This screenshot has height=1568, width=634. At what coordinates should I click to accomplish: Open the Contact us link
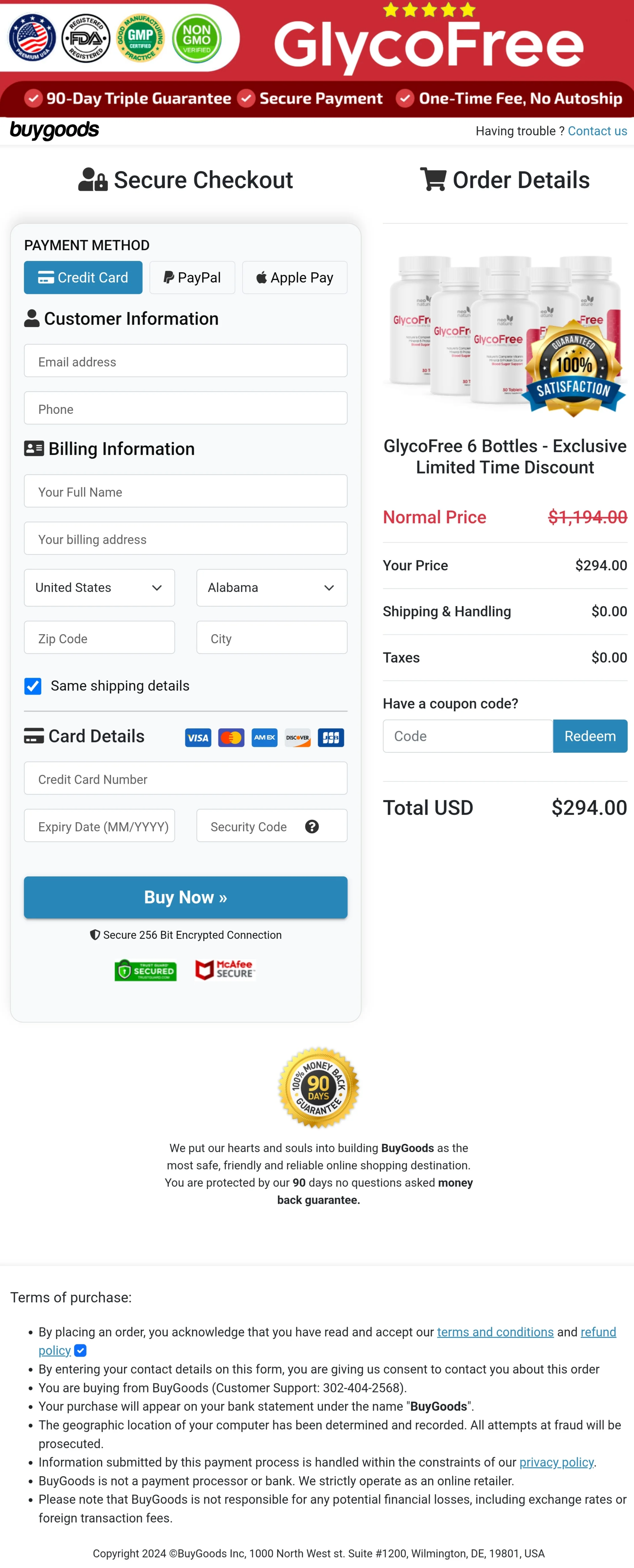click(x=597, y=130)
